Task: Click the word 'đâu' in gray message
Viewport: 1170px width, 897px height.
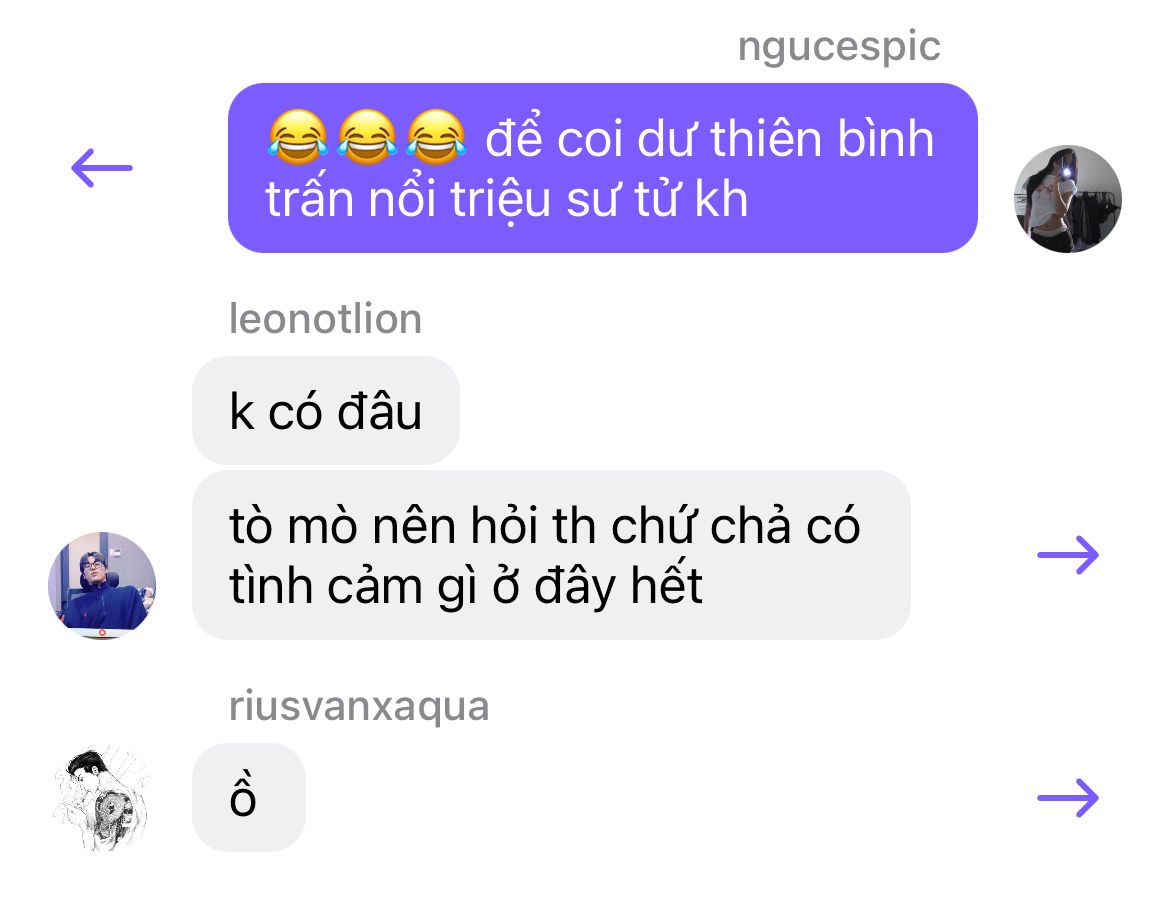Action: pyautogui.click(x=380, y=411)
